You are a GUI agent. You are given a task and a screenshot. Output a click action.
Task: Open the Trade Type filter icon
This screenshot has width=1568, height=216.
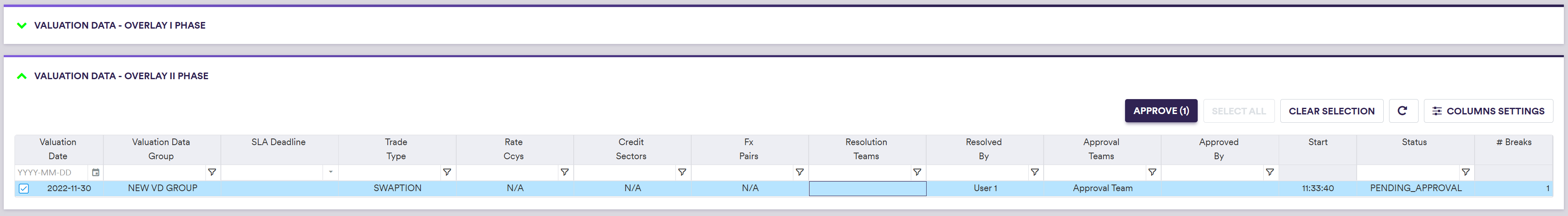point(447,173)
